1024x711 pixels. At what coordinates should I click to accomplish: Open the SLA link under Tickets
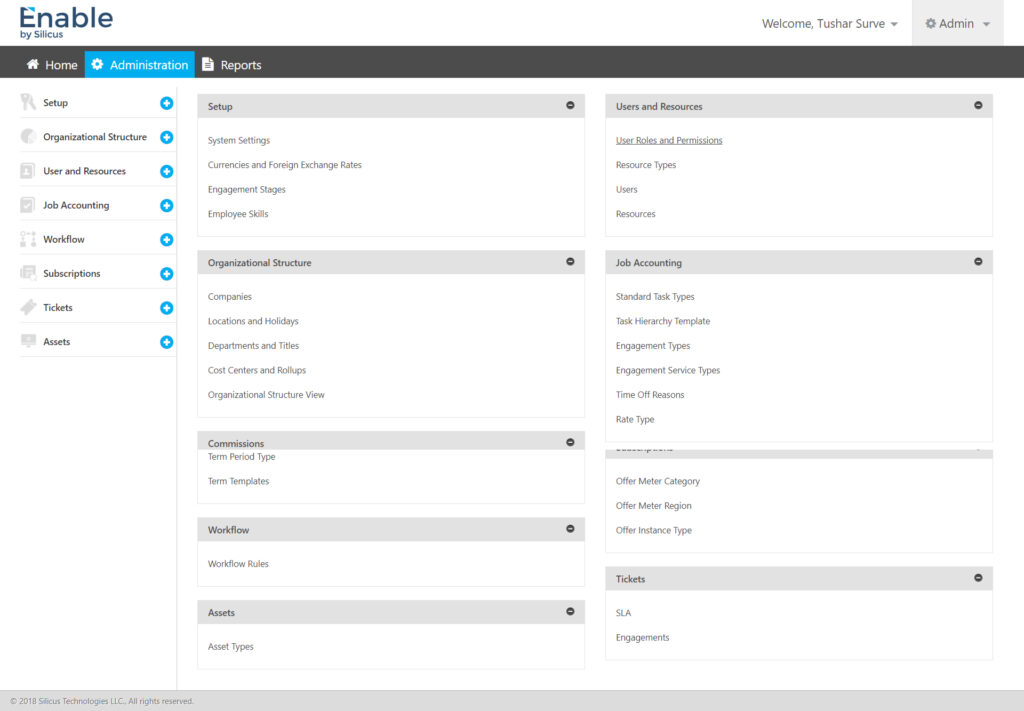point(623,613)
